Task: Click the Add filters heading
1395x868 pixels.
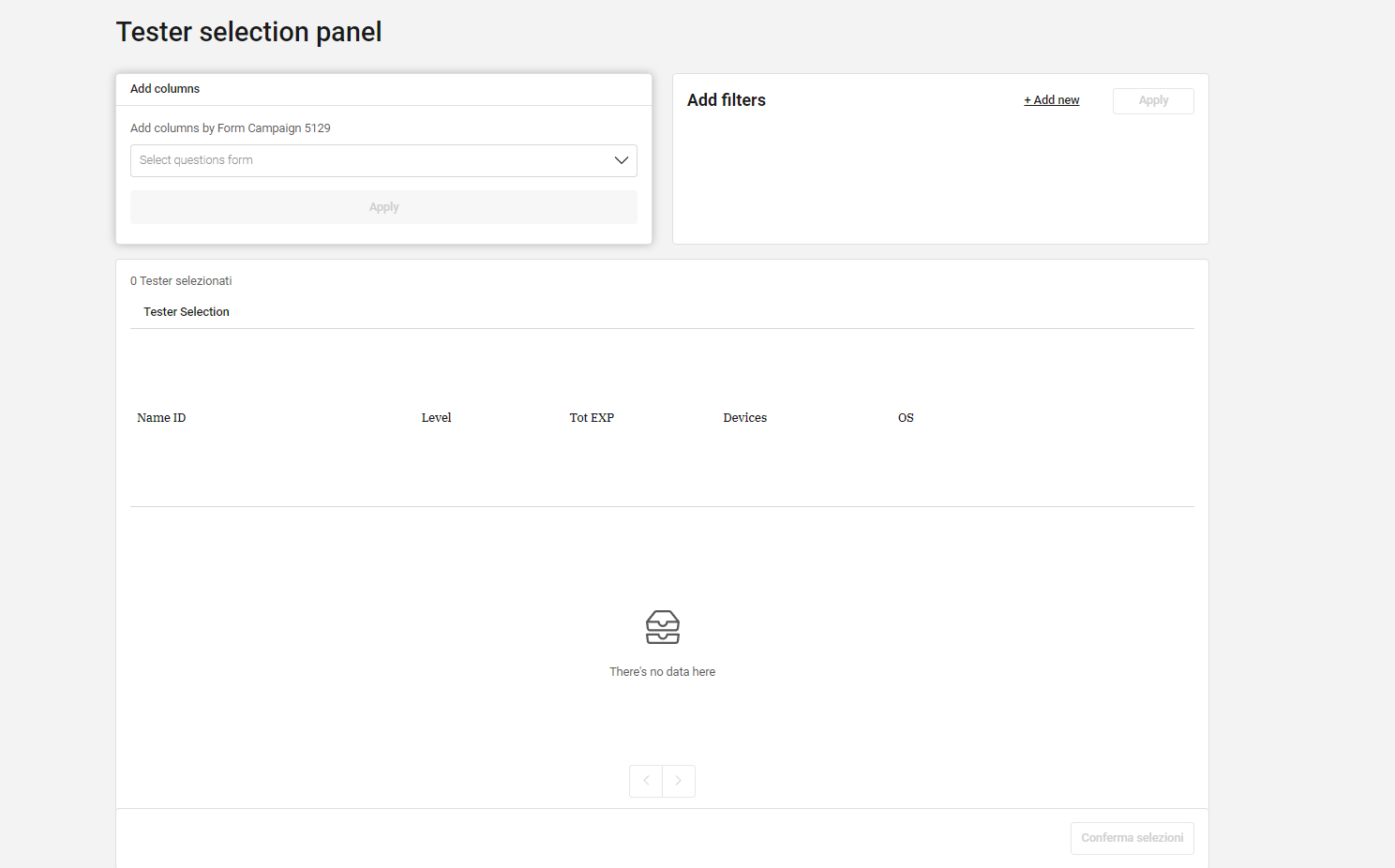Action: [x=727, y=100]
